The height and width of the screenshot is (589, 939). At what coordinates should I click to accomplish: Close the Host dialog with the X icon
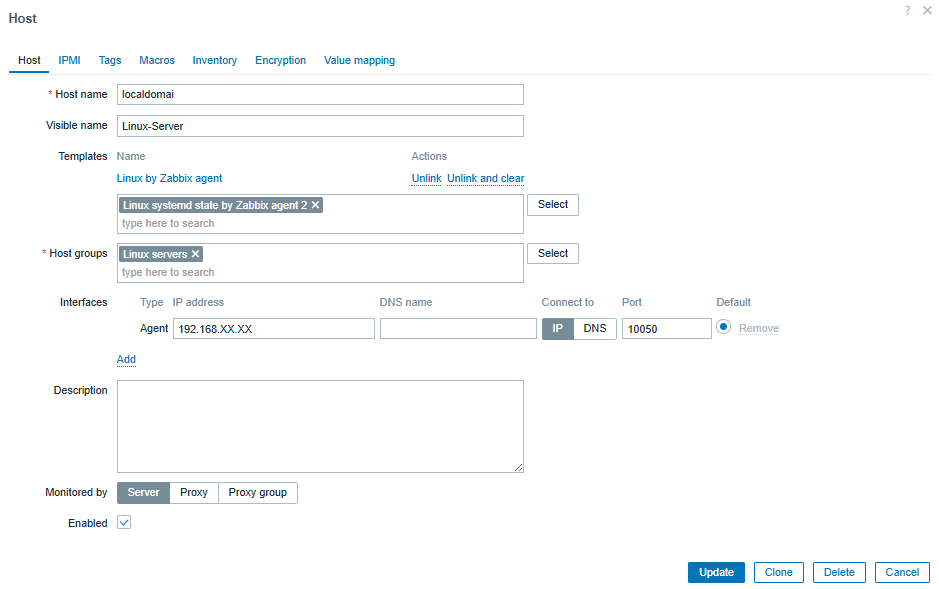927,10
